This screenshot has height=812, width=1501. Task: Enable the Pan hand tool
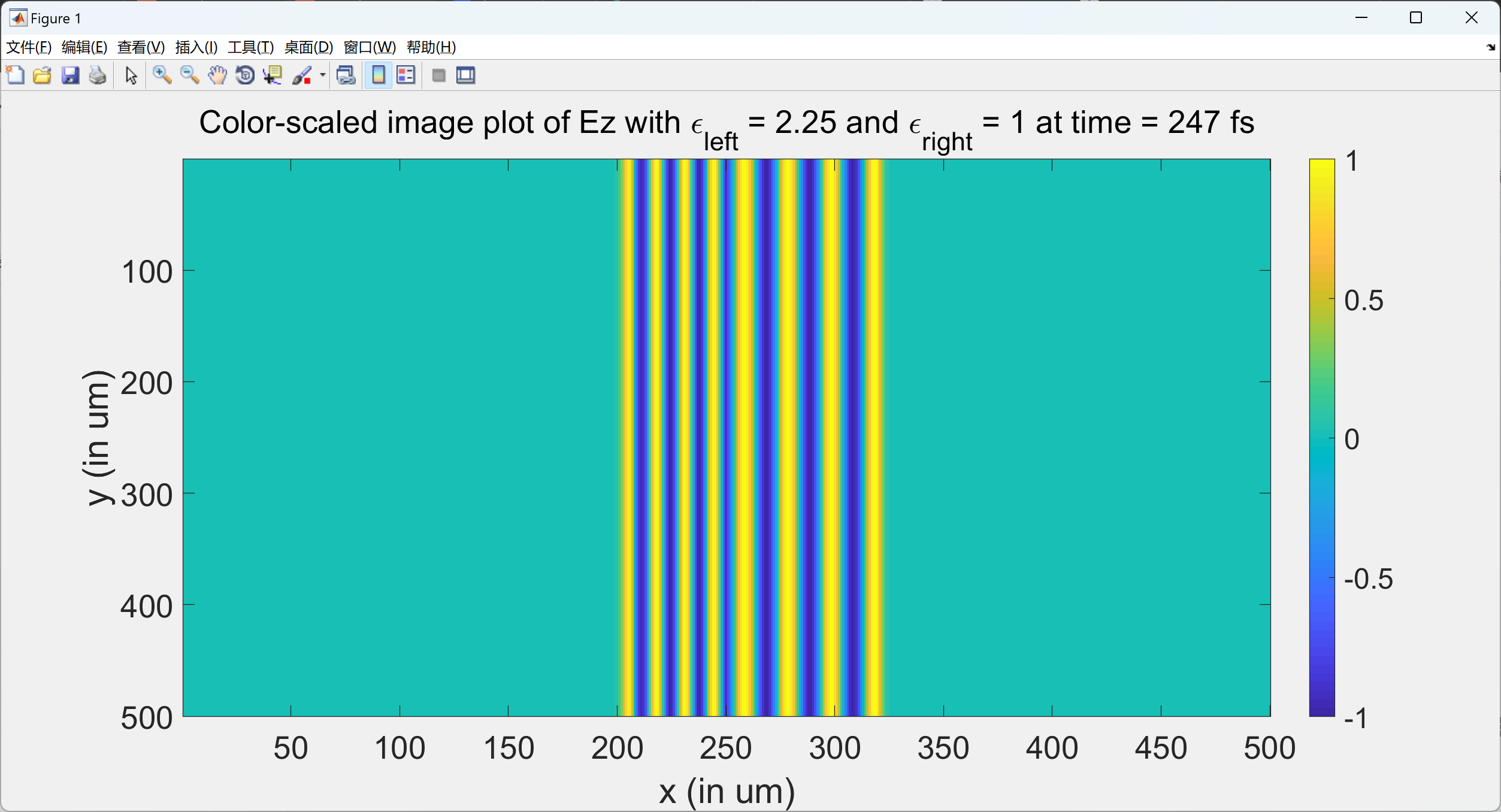pos(217,75)
